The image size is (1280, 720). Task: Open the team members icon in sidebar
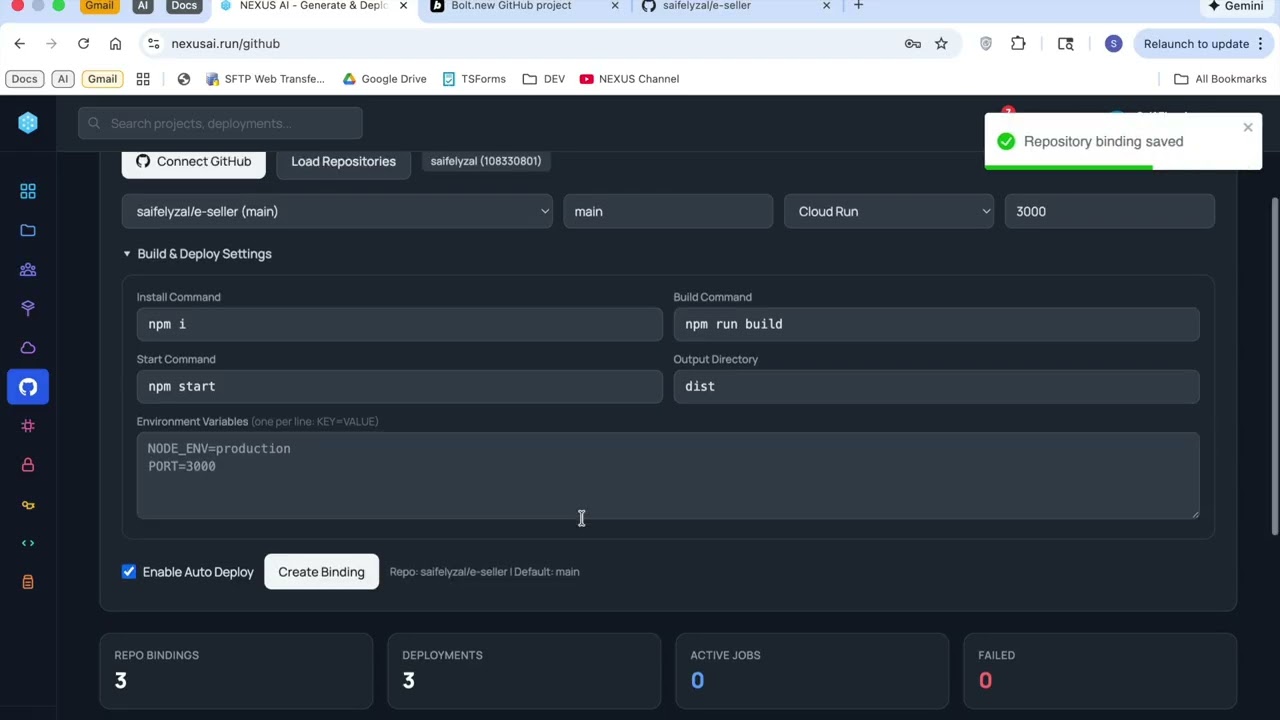coord(28,269)
